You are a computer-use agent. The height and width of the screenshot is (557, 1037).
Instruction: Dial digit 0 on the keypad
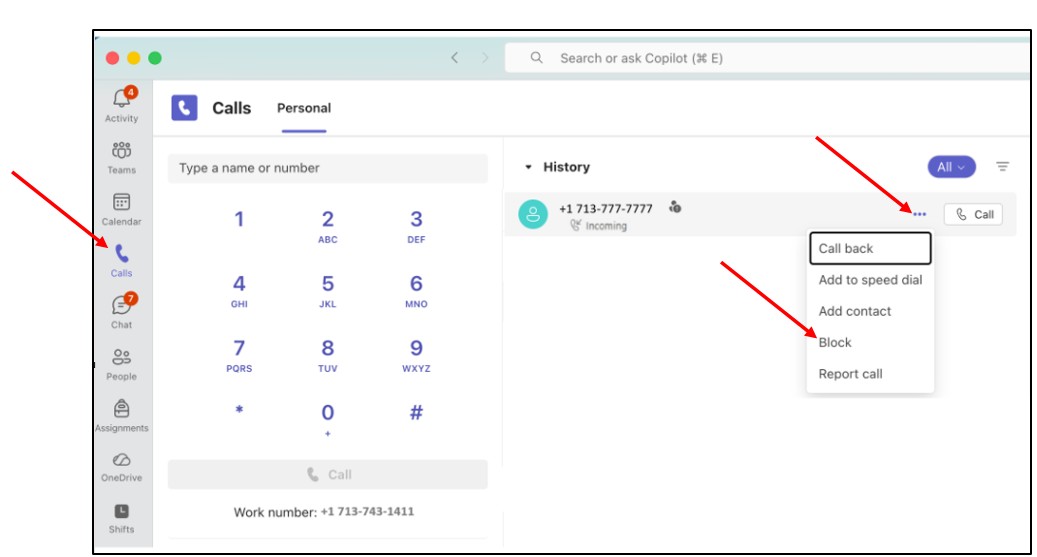pyautogui.click(x=328, y=419)
